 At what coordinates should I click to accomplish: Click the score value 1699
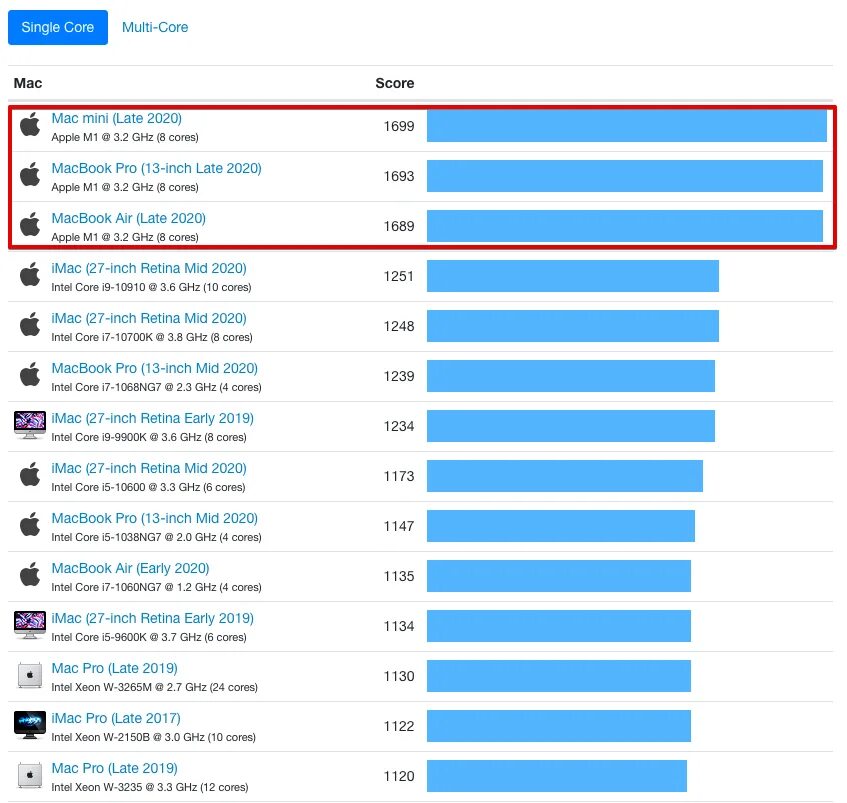click(x=399, y=126)
